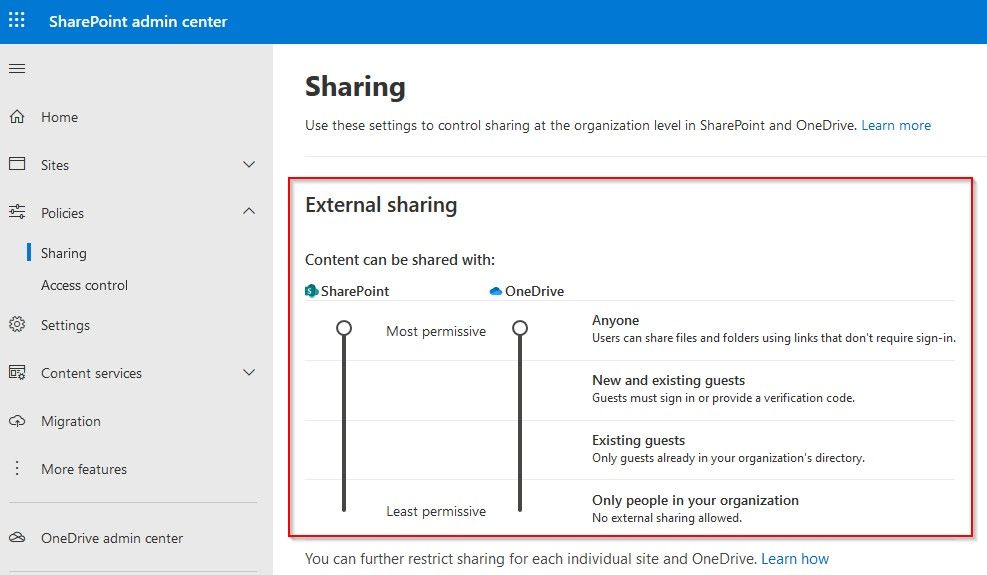The width and height of the screenshot is (987, 575).
Task: Open More features in the navigation
Action: 84,469
